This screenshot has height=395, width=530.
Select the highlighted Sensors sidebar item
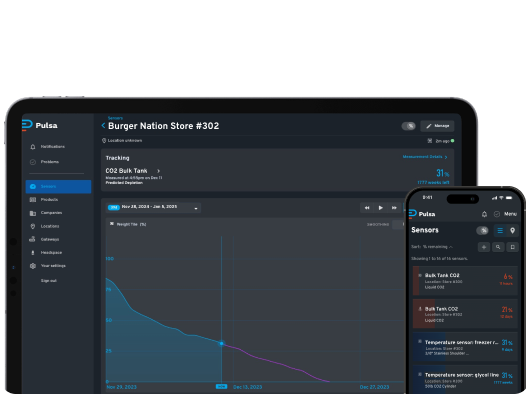pyautogui.click(x=58, y=187)
